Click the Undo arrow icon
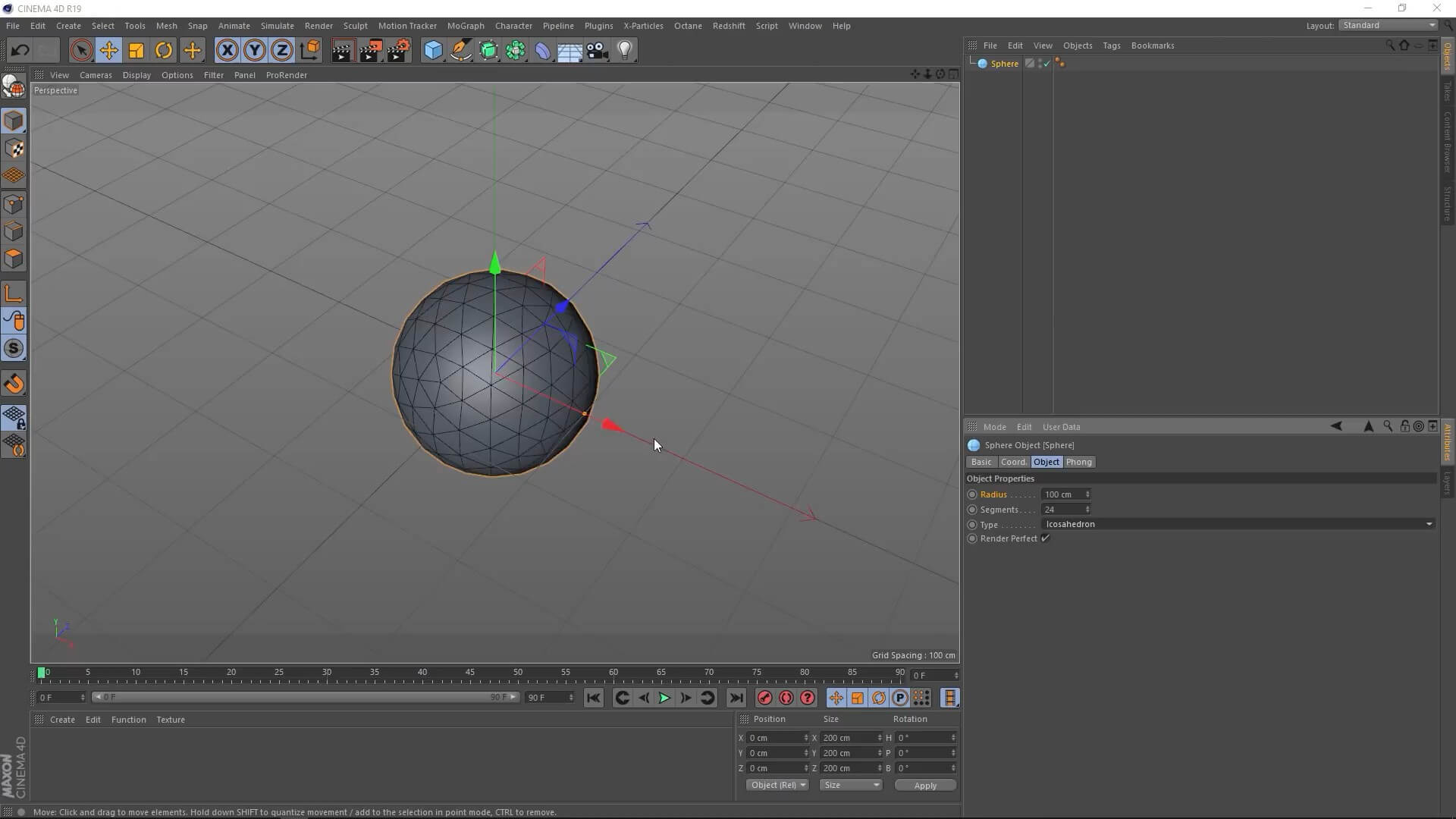This screenshot has width=1456, height=819. click(20, 50)
